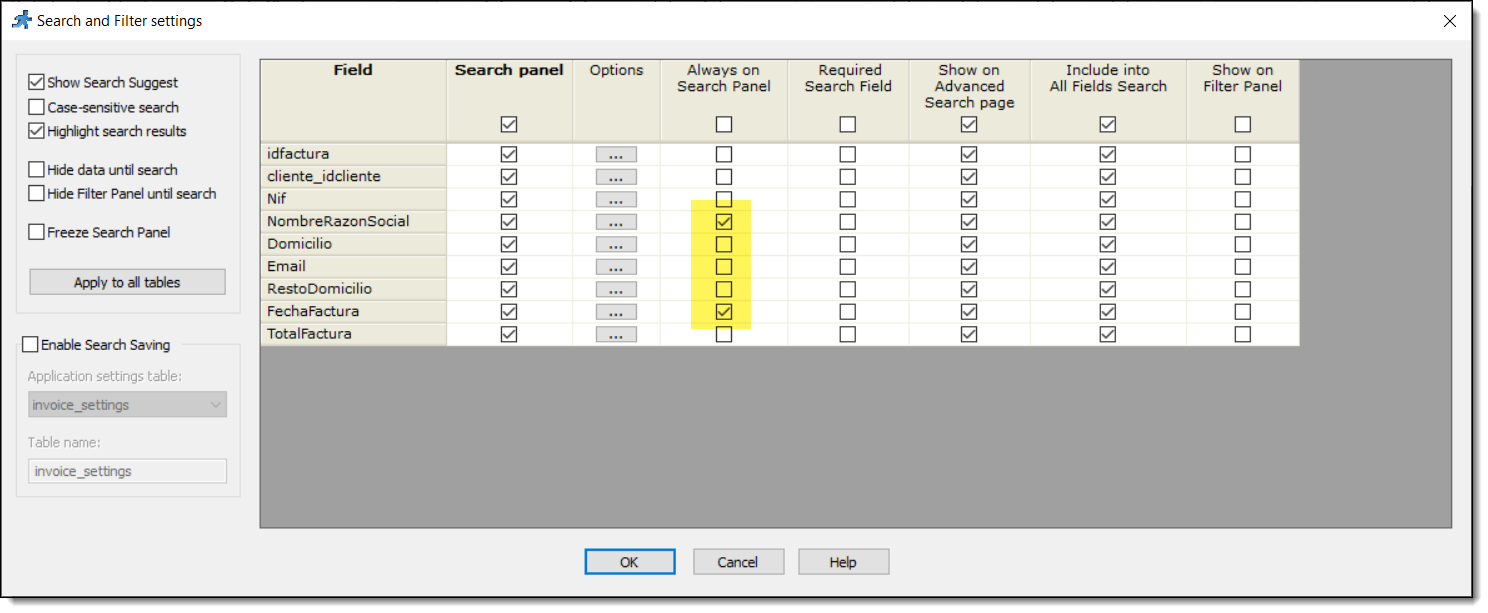The height and width of the screenshot is (613, 1488).
Task: Click inside the Table name input field
Action: click(127, 470)
